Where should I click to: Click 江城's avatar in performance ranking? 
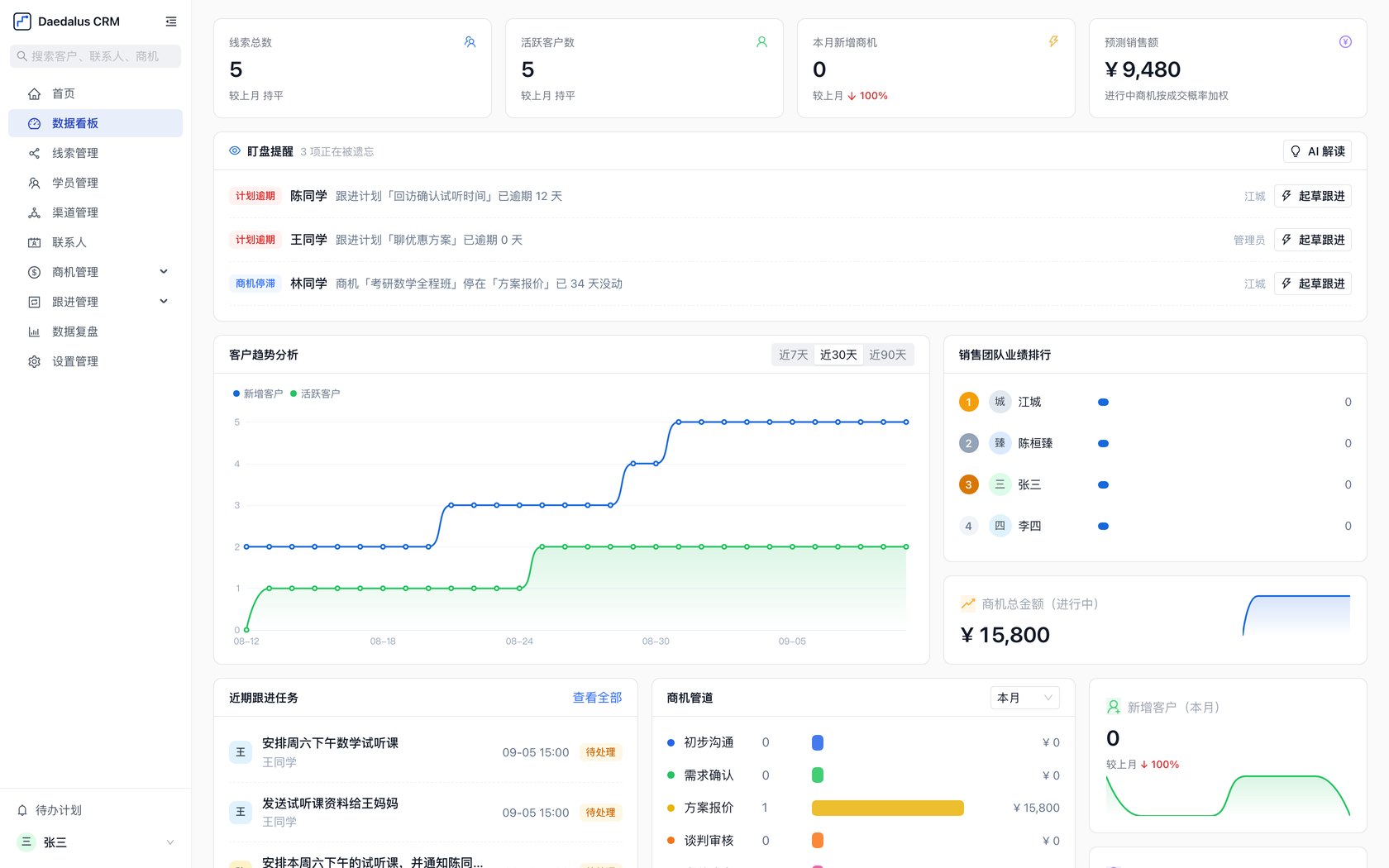tap(1000, 402)
